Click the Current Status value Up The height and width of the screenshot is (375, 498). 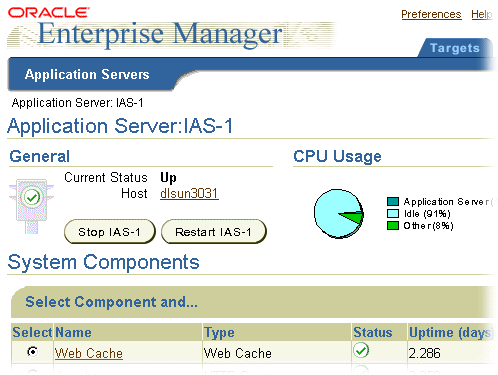168,178
